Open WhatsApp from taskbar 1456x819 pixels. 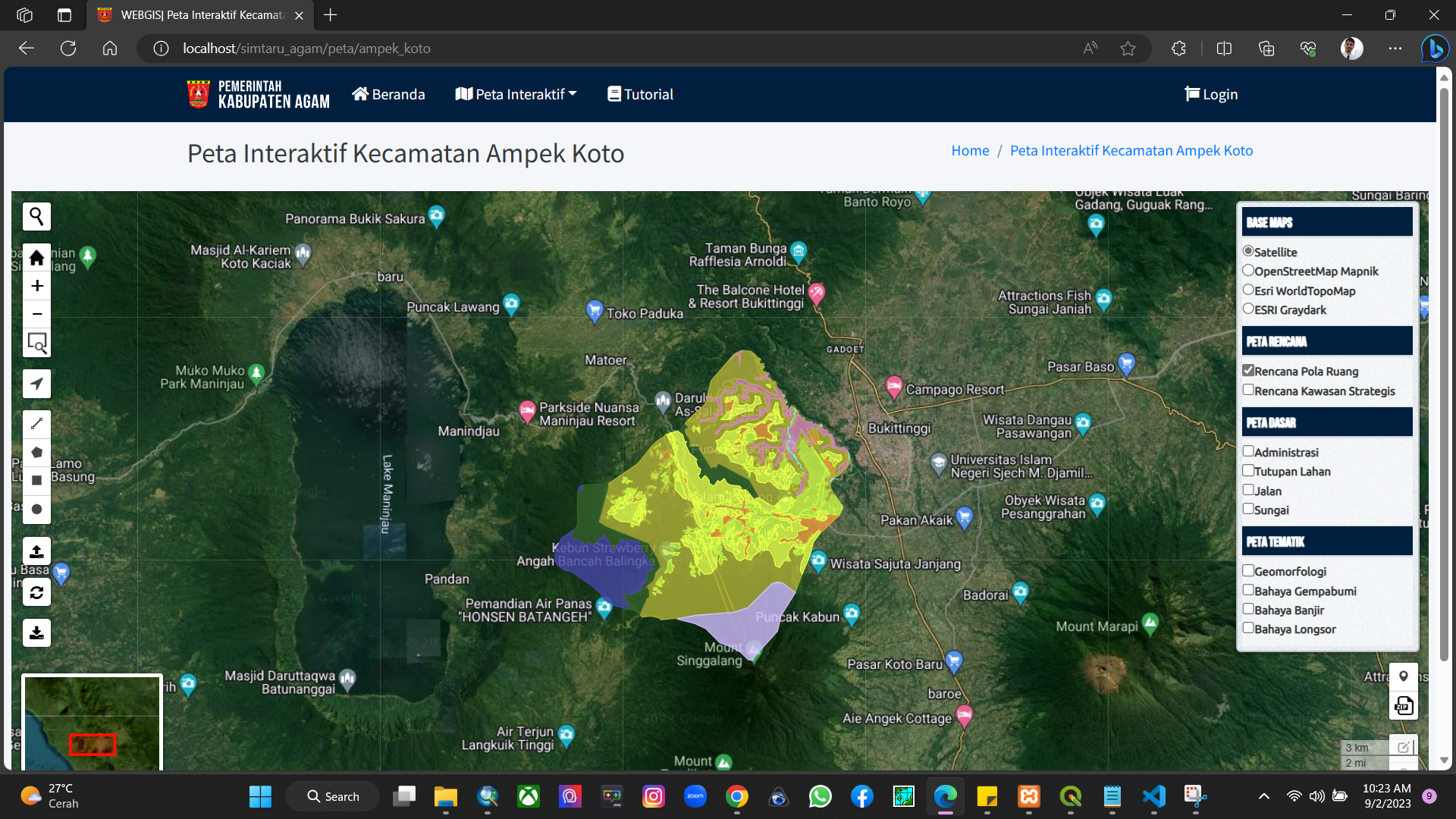coord(820,796)
